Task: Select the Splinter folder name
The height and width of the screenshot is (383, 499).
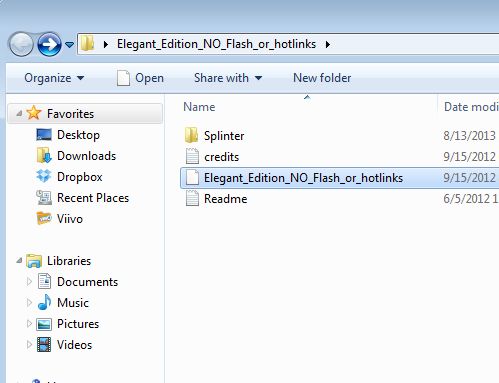Action: point(224,136)
